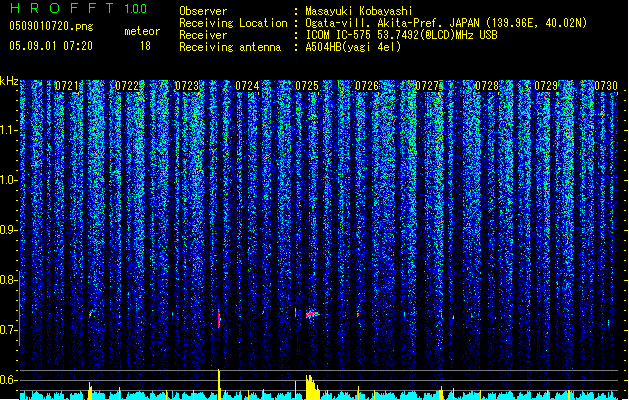Viewport: 629px width, 400px height.
Task: Click the vertical red meteor echo before 0724
Action: pyautogui.click(x=219, y=319)
